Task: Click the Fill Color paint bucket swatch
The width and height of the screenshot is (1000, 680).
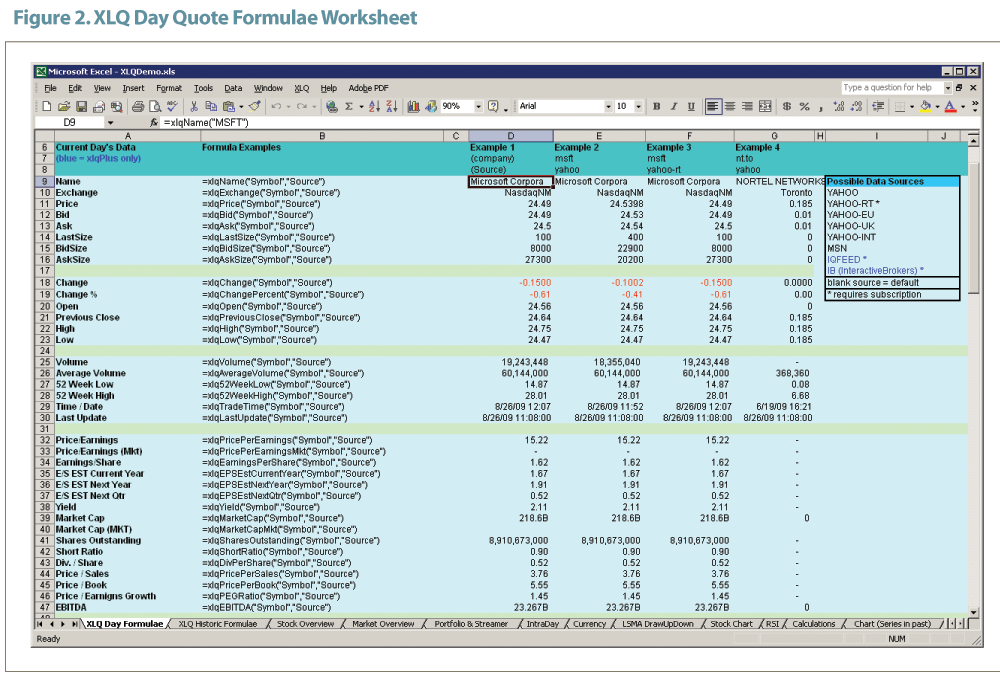Action: 925,107
